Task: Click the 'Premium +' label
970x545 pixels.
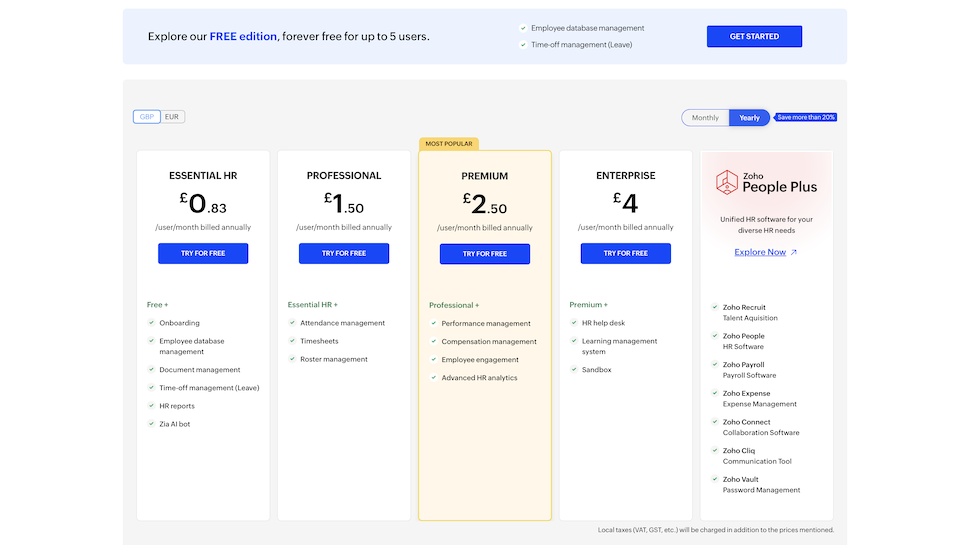Action: (x=588, y=304)
